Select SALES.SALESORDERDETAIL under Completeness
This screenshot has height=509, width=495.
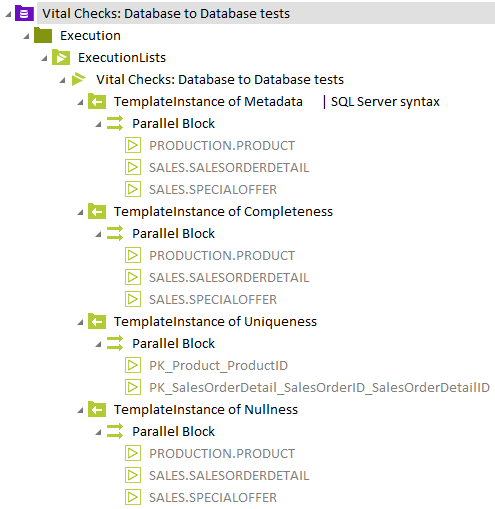click(229, 278)
